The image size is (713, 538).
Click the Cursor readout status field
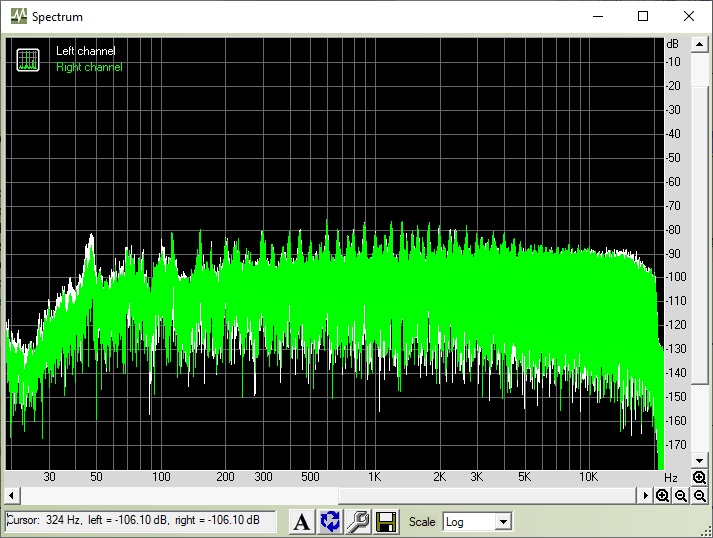click(140, 520)
